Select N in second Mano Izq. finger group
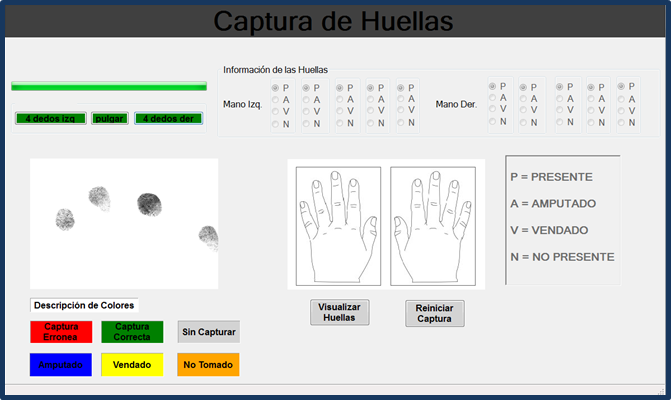This screenshot has width=671, height=400. tap(306, 124)
